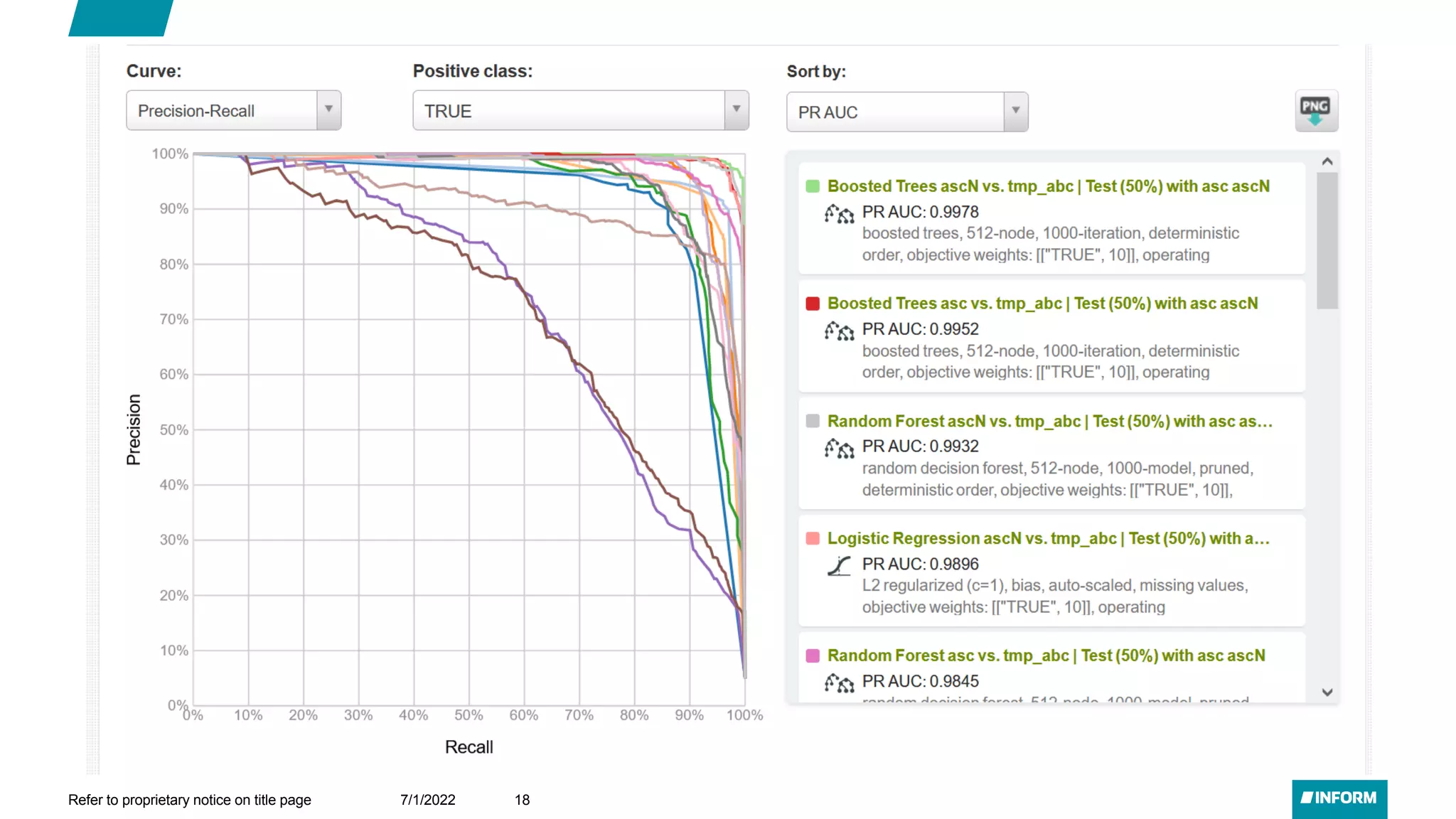Click the magenta Random Forest asc swatch

(813, 656)
